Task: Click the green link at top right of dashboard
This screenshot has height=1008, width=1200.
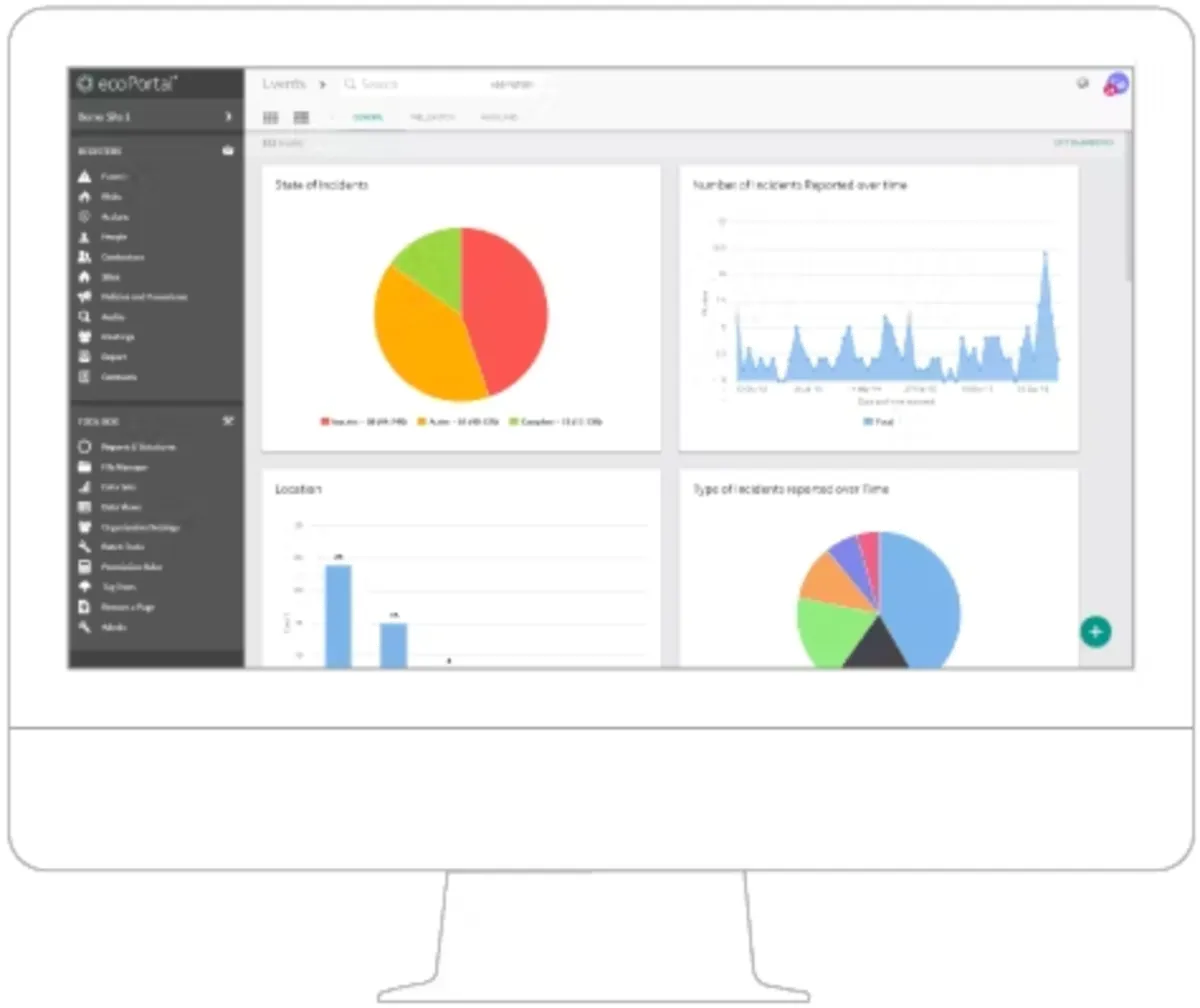Action: click(x=1083, y=143)
